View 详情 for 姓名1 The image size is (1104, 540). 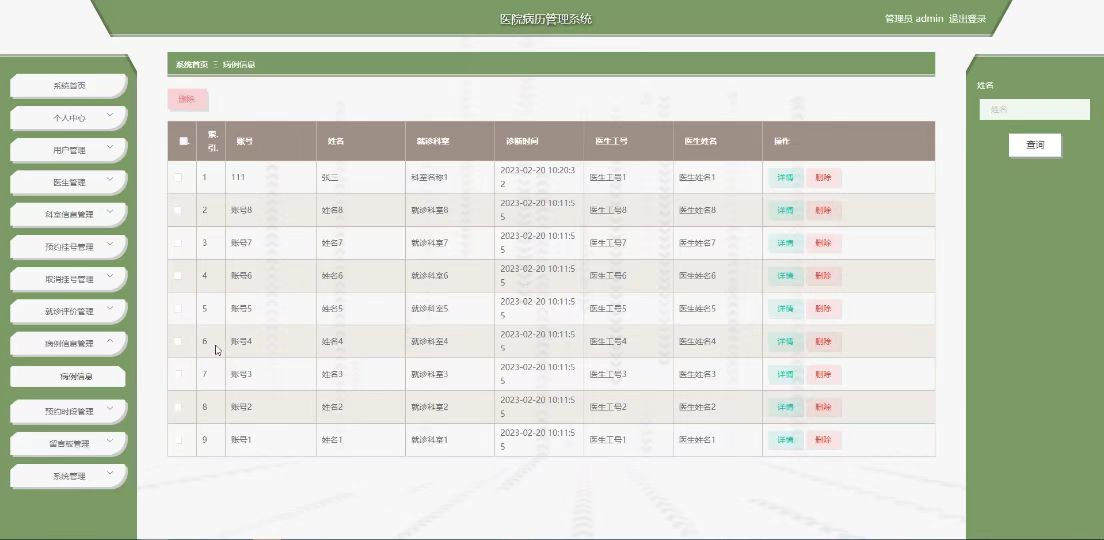point(785,440)
